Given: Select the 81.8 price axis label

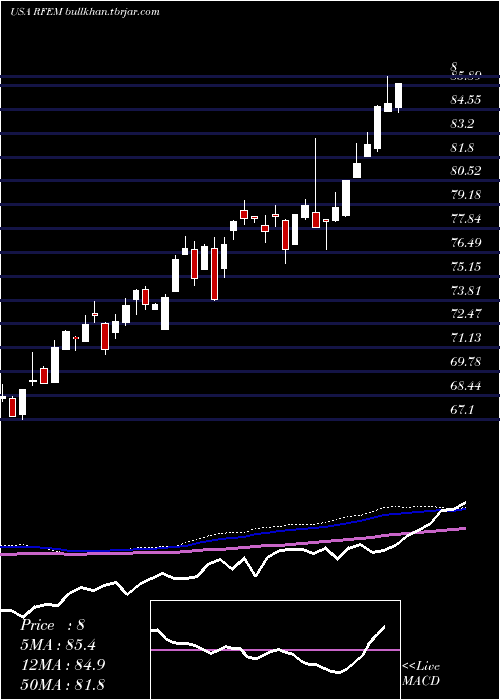Looking at the screenshot, I should (462, 148).
